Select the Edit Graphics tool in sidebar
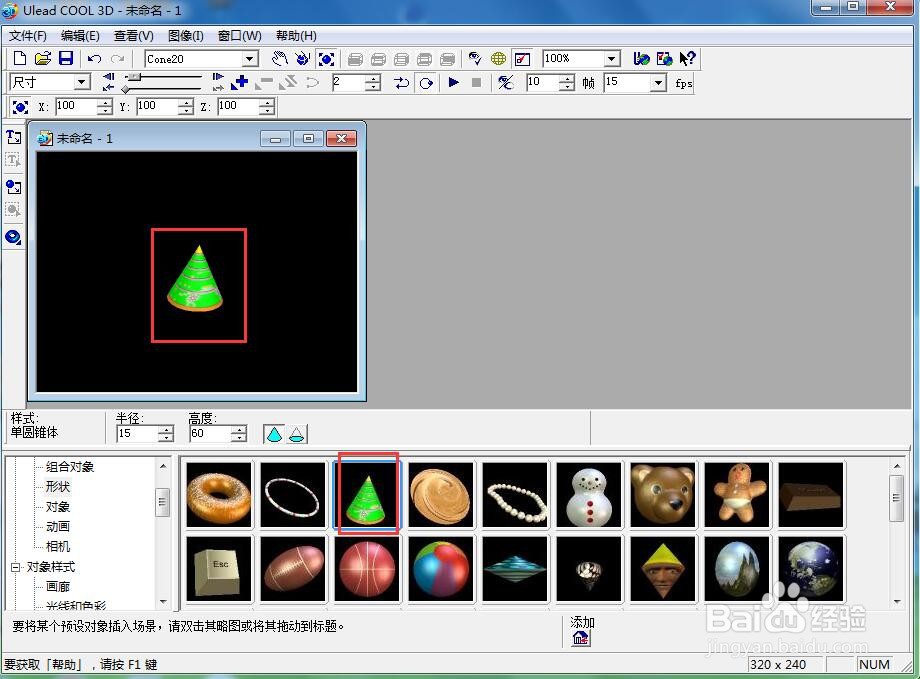Screen dimensions: 920x679 [x=13, y=210]
